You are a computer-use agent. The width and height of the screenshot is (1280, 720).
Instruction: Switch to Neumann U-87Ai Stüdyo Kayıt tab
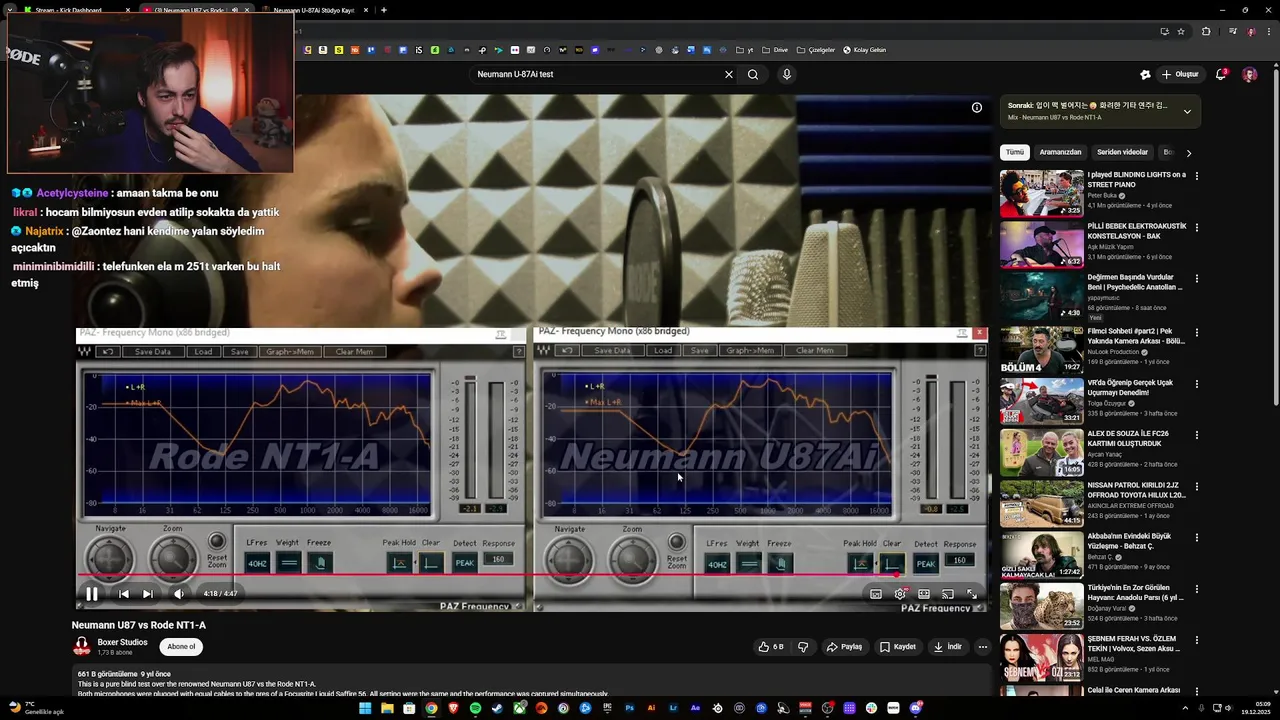[x=312, y=10]
